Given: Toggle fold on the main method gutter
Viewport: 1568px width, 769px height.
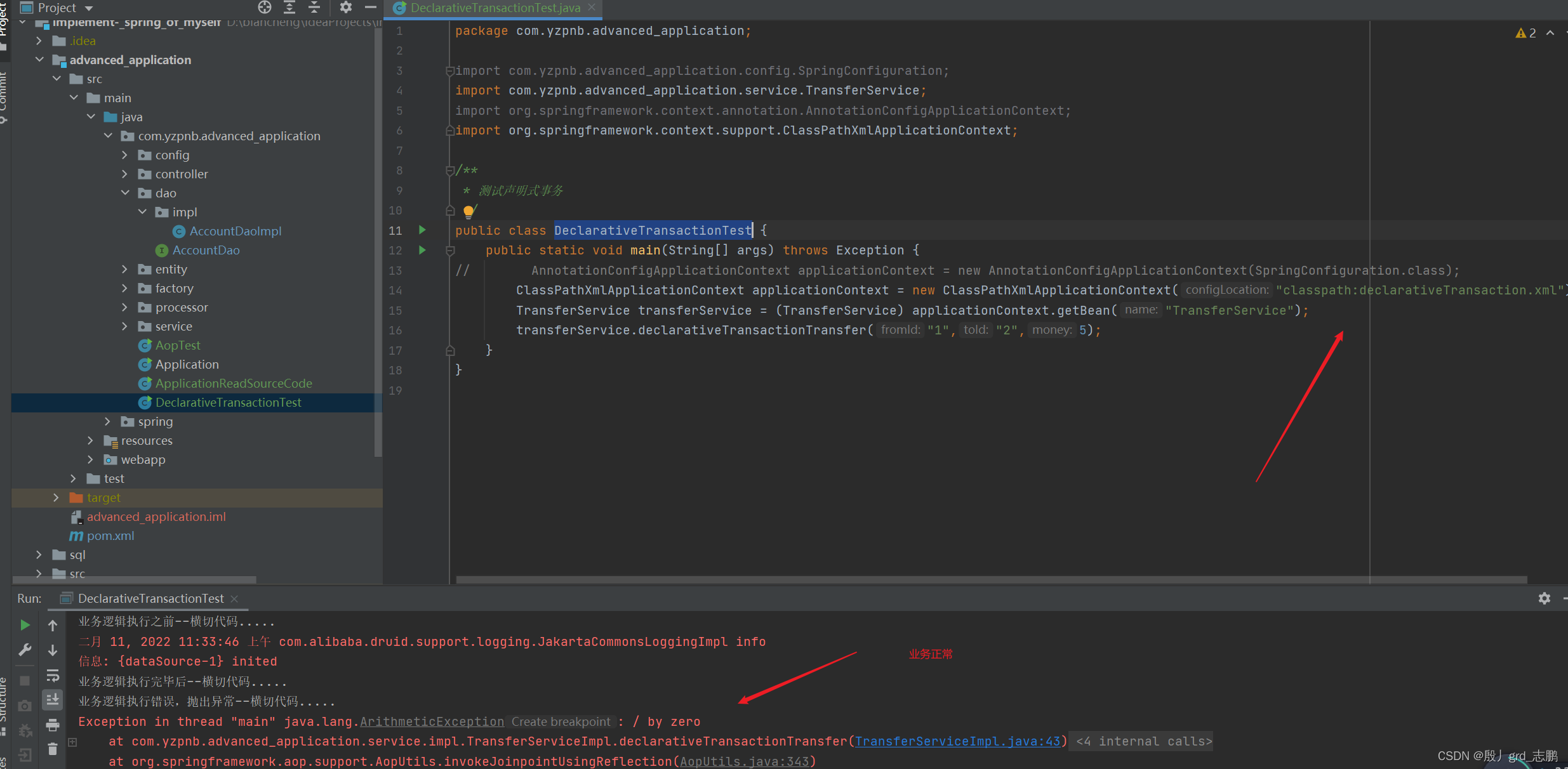Looking at the screenshot, I should 450,251.
